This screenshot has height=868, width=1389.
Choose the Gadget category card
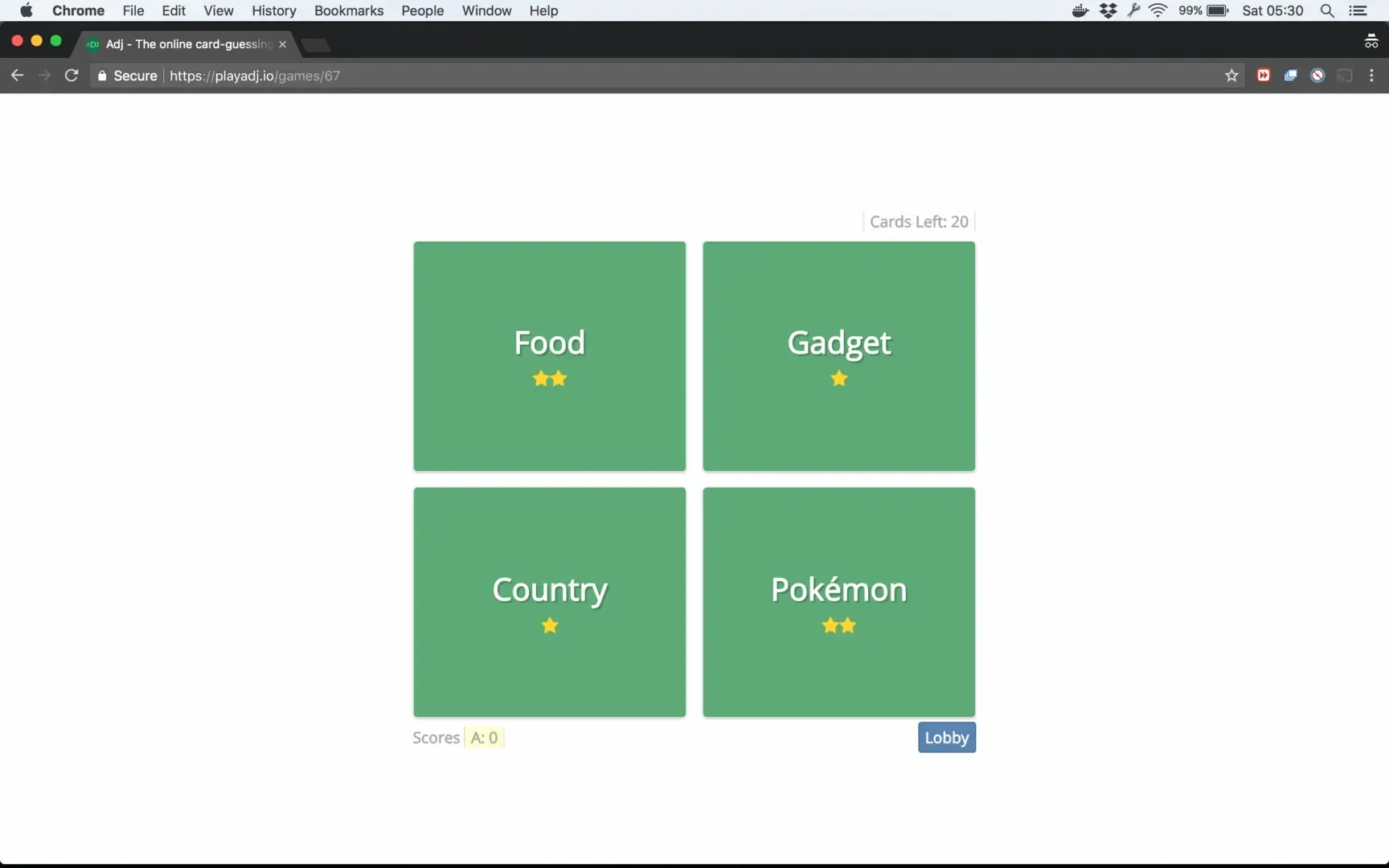[x=839, y=356]
